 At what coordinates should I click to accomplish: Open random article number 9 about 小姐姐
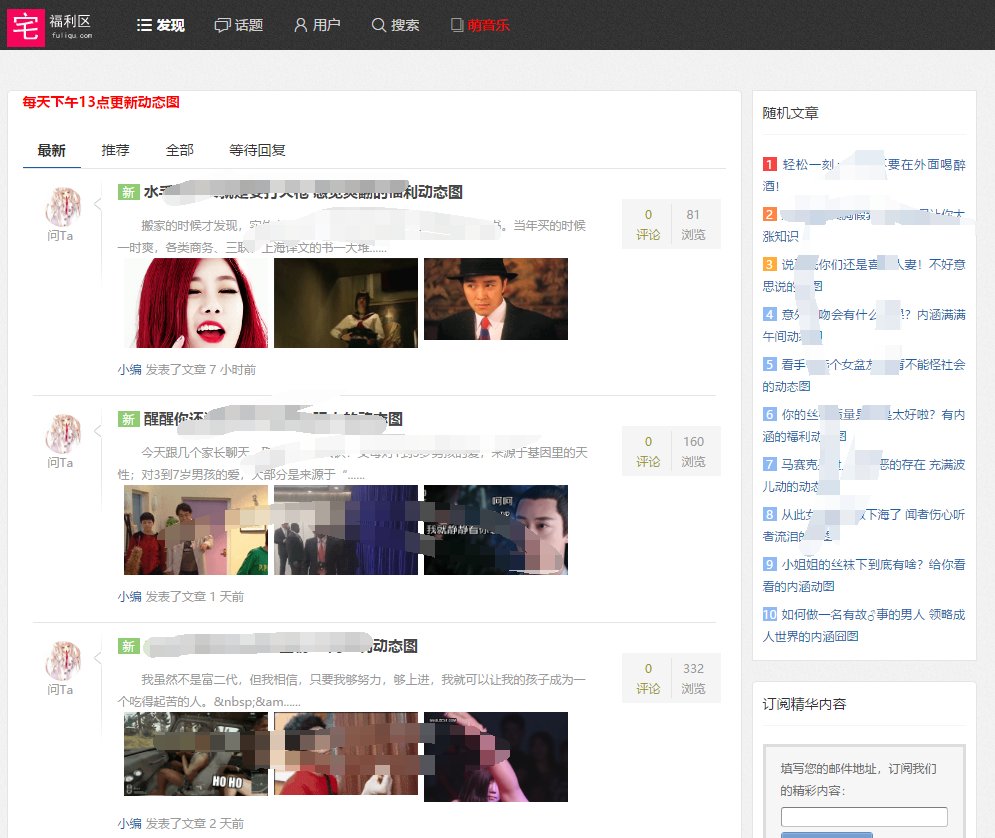[x=863, y=575]
